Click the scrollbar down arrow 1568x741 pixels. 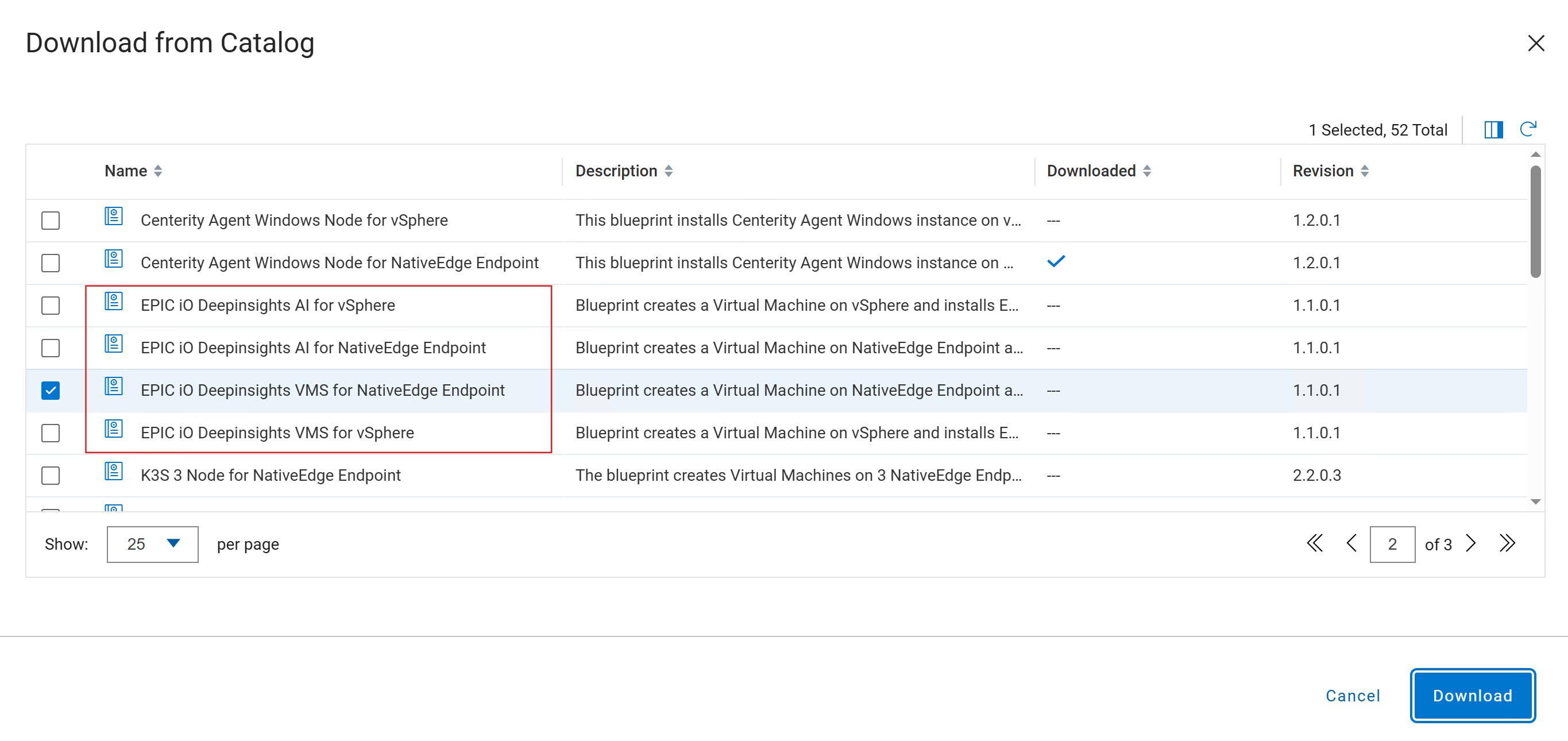[x=1536, y=502]
